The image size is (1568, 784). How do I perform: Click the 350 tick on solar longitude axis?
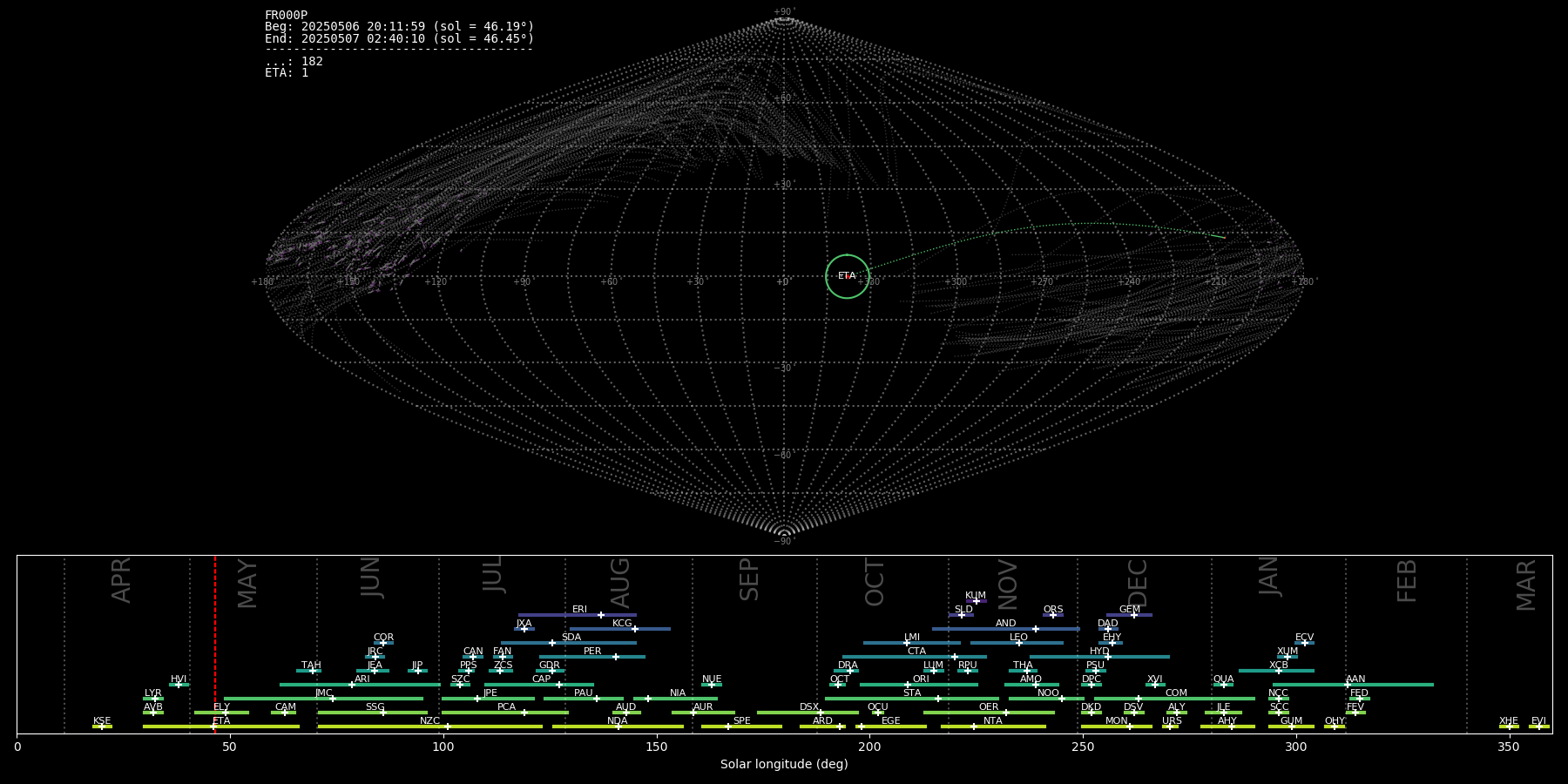click(x=1509, y=747)
